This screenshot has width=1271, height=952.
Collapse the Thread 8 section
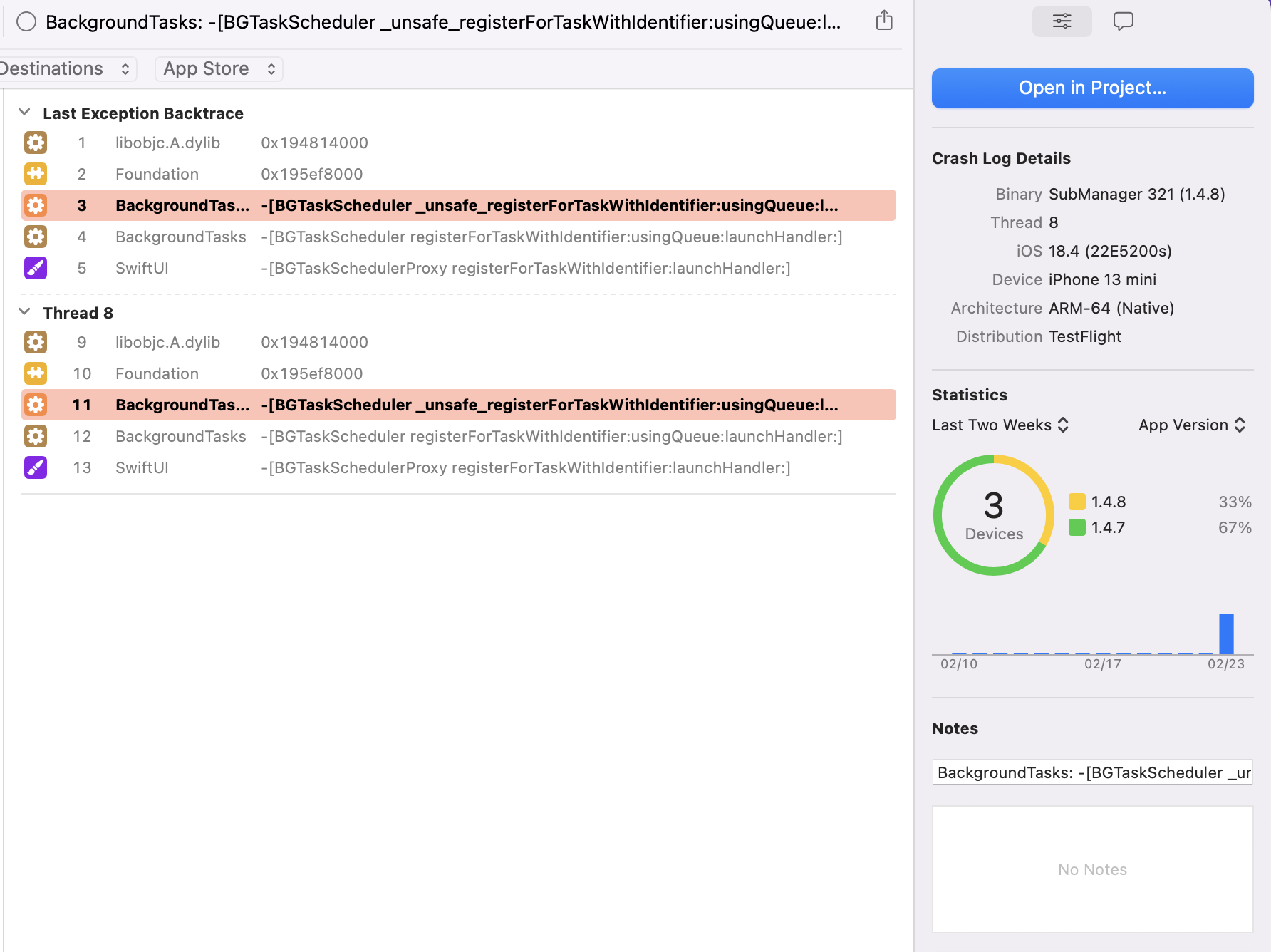[24, 312]
